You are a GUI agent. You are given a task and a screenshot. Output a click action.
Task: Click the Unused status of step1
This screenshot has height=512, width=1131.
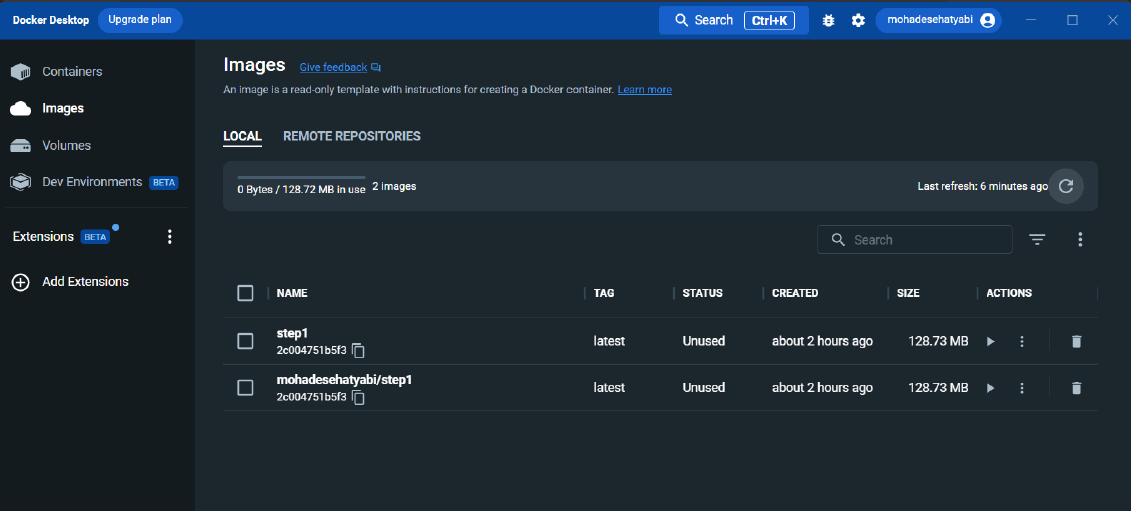[704, 341]
